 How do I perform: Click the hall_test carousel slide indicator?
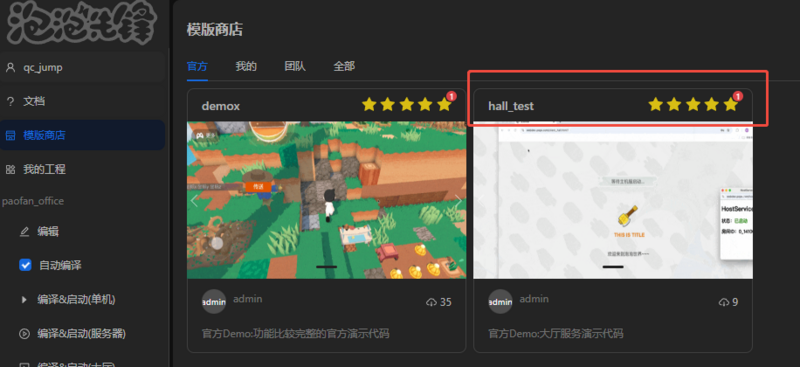coord(613,266)
